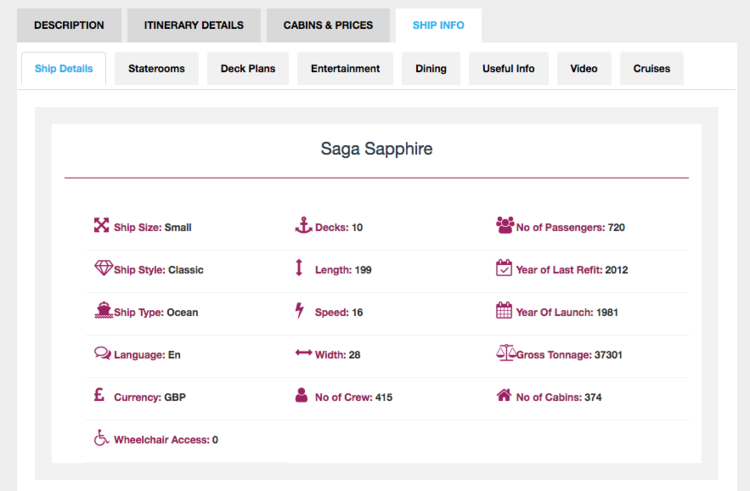This screenshot has height=491, width=750.
Task: Click the 'Gross Tonnage: 37301' text
Action: coord(569,355)
